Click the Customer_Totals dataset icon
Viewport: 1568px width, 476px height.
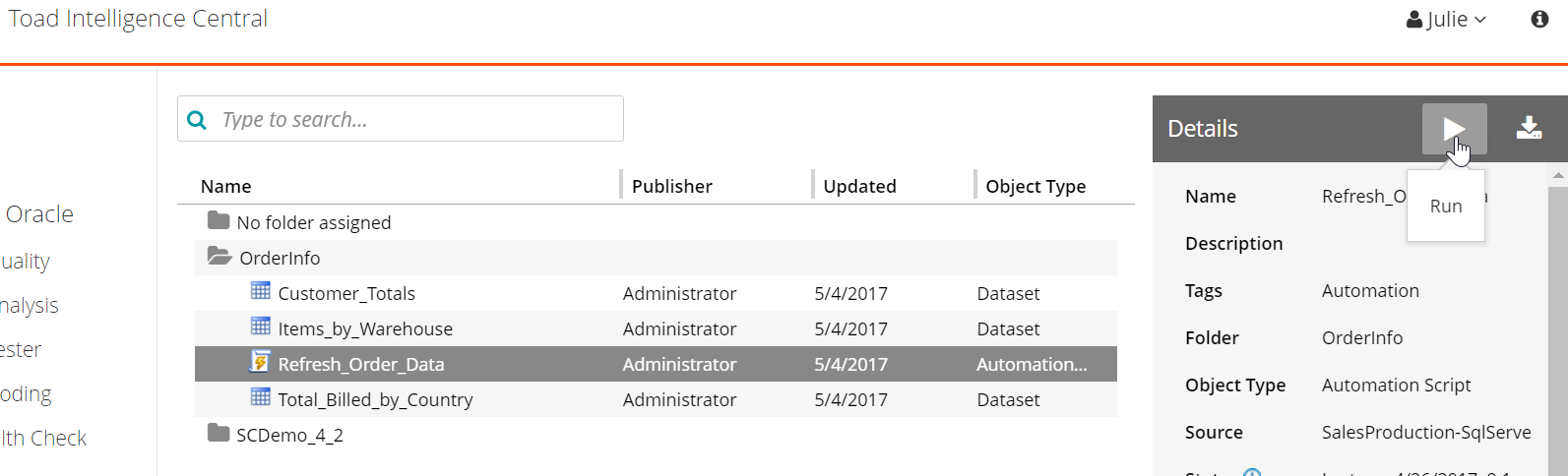261,290
